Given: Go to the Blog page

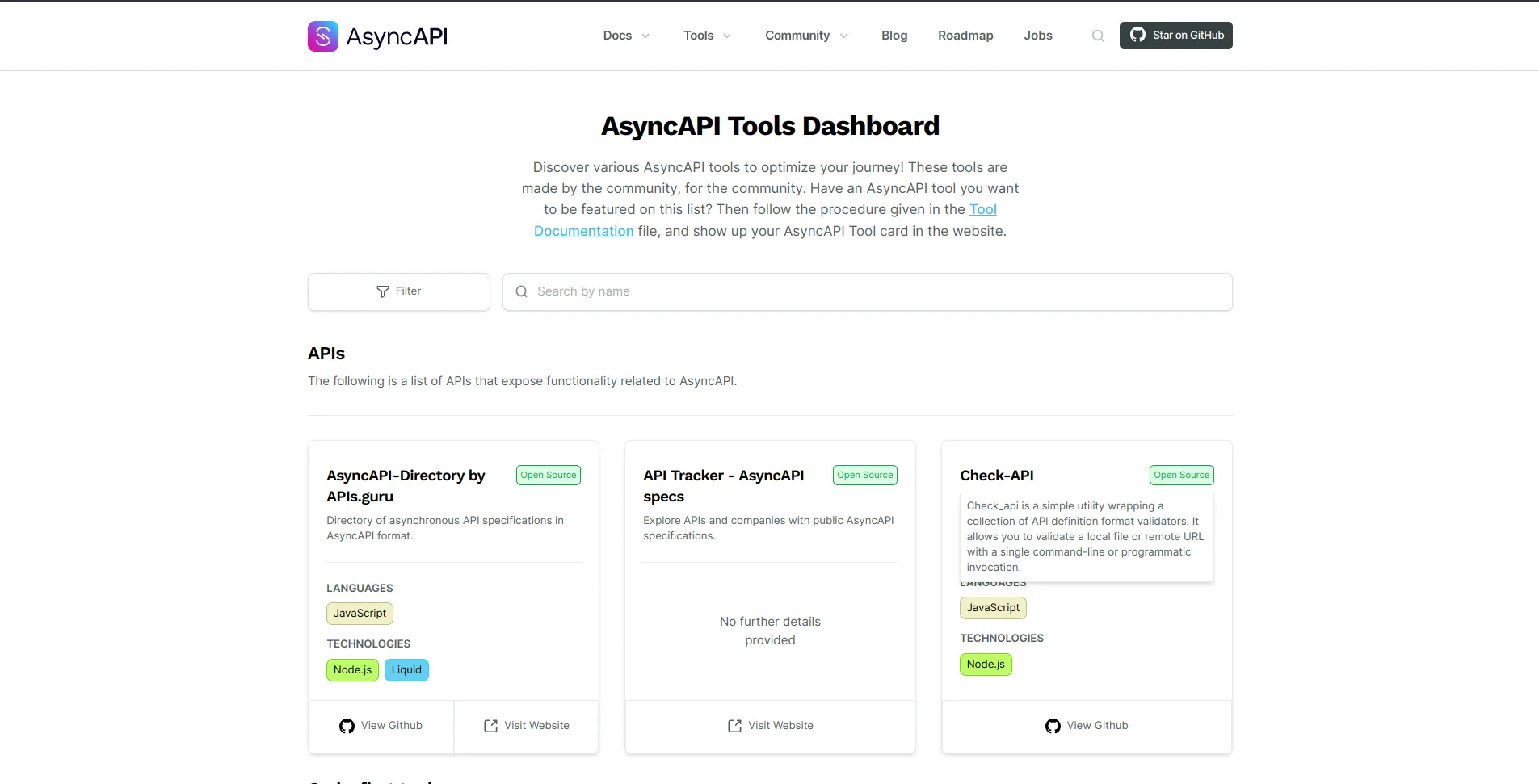Looking at the screenshot, I should [x=894, y=36].
